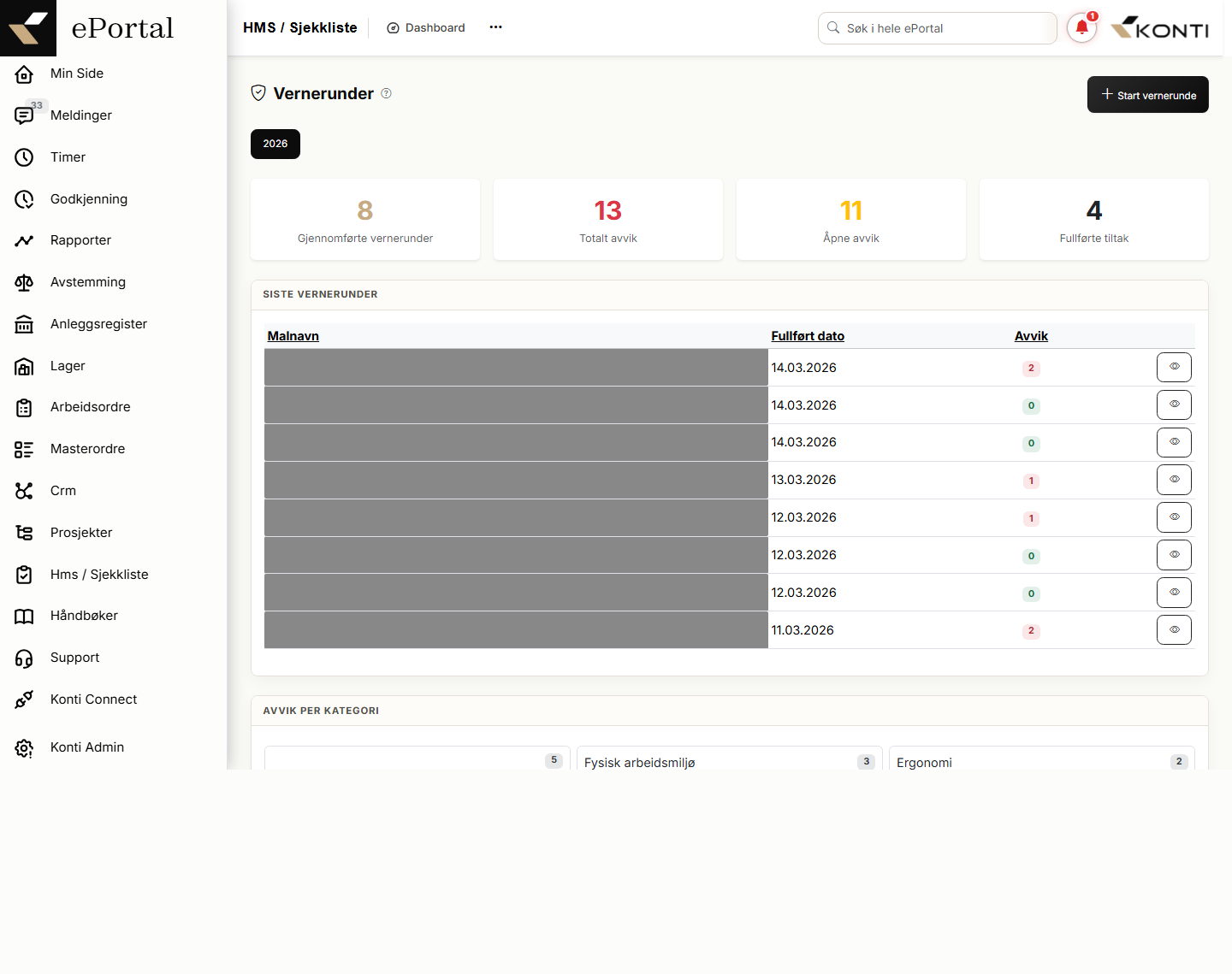The width and height of the screenshot is (1232, 974).
Task: Click the ePortal logo in top-left corner
Action: click(28, 28)
